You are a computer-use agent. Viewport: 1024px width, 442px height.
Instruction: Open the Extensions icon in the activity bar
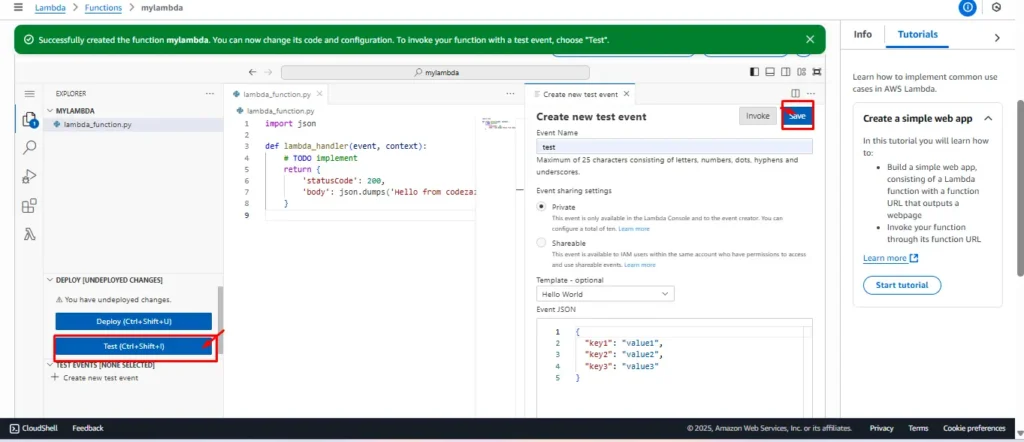click(x=29, y=206)
